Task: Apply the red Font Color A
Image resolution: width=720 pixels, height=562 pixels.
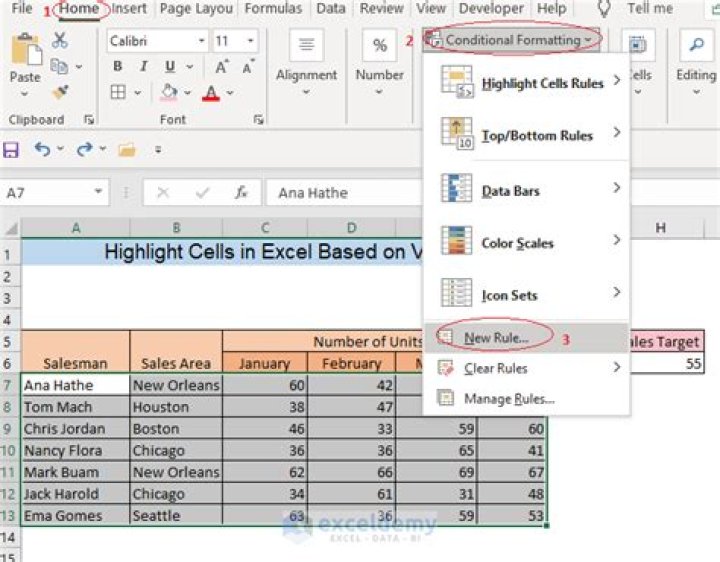Action: coord(211,93)
